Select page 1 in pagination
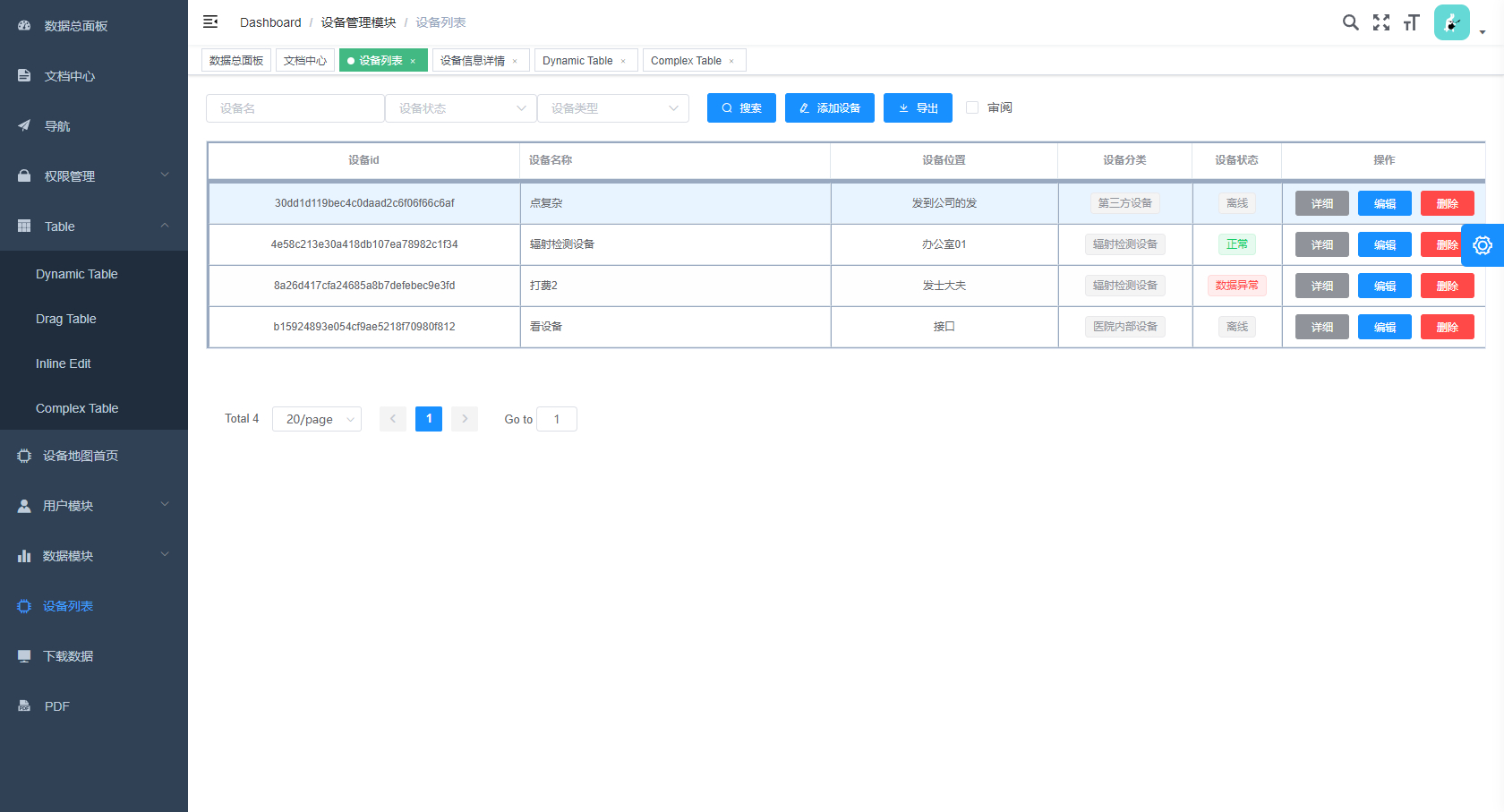 (x=429, y=419)
